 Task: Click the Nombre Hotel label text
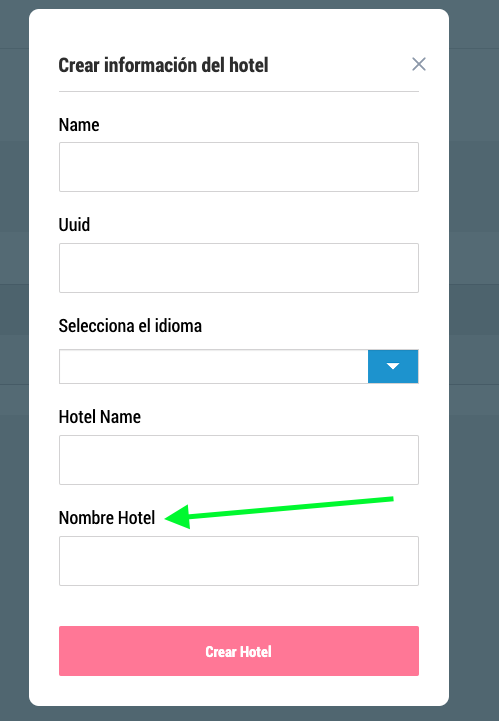107,518
